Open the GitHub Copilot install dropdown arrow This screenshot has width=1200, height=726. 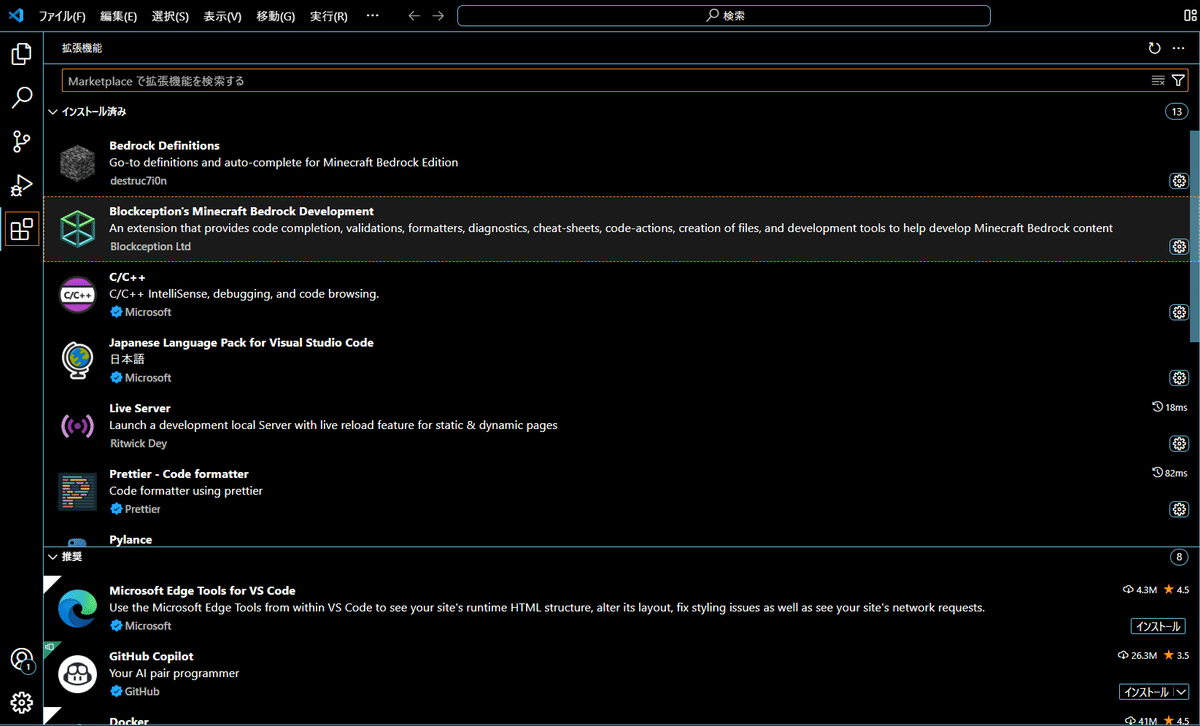point(1180,692)
